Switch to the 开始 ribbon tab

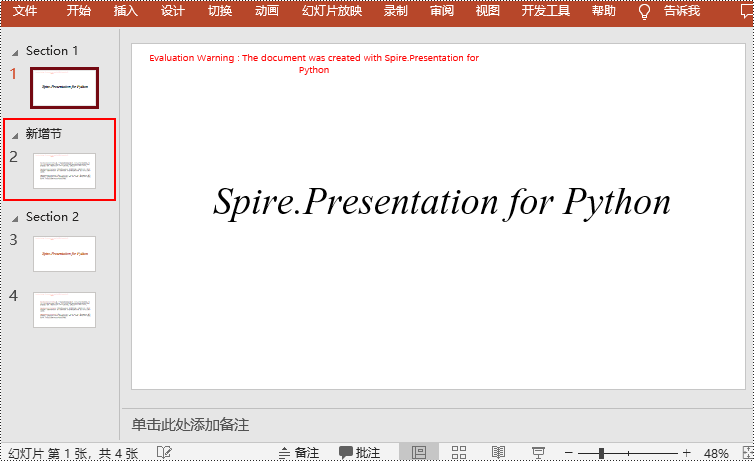78,11
